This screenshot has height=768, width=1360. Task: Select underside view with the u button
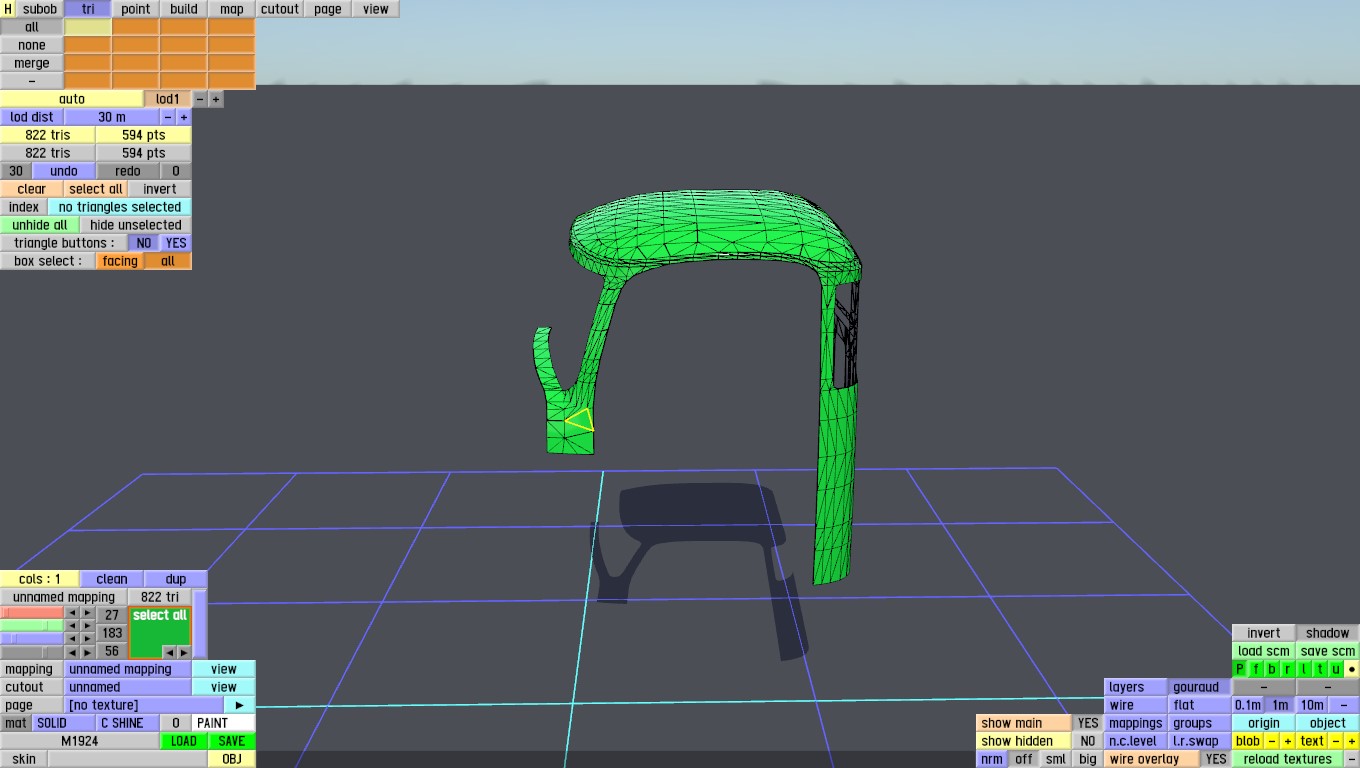pyautogui.click(x=1336, y=669)
